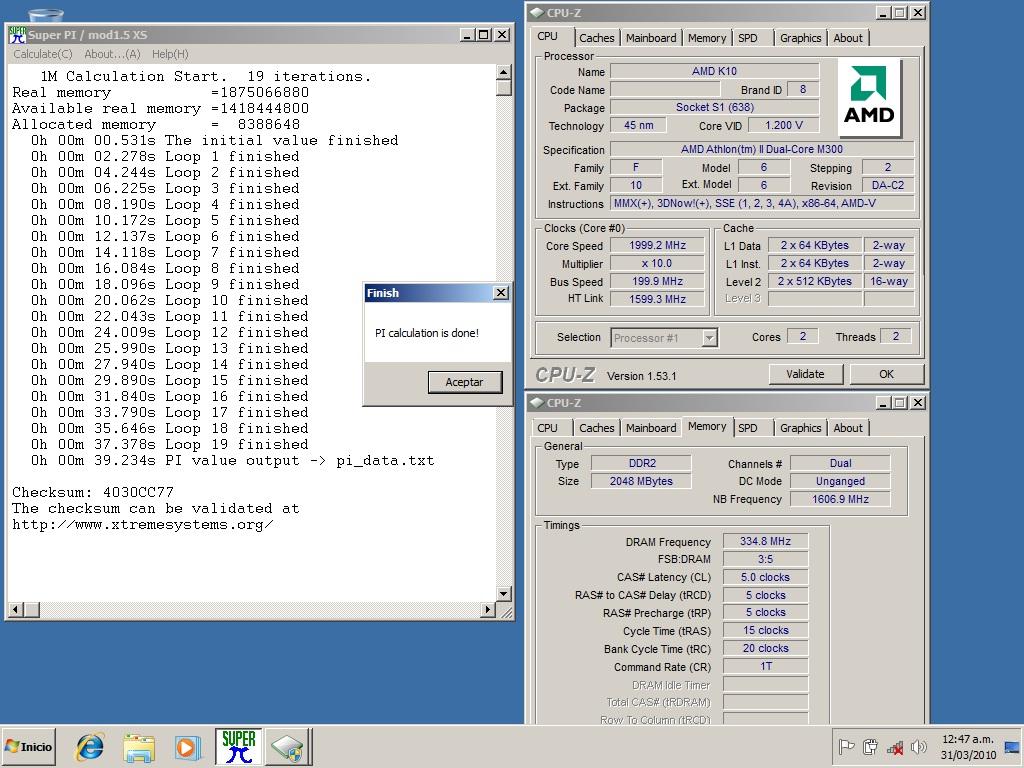
Task: Click the xtremesystems.org URL text
Action: pyautogui.click(x=142, y=524)
